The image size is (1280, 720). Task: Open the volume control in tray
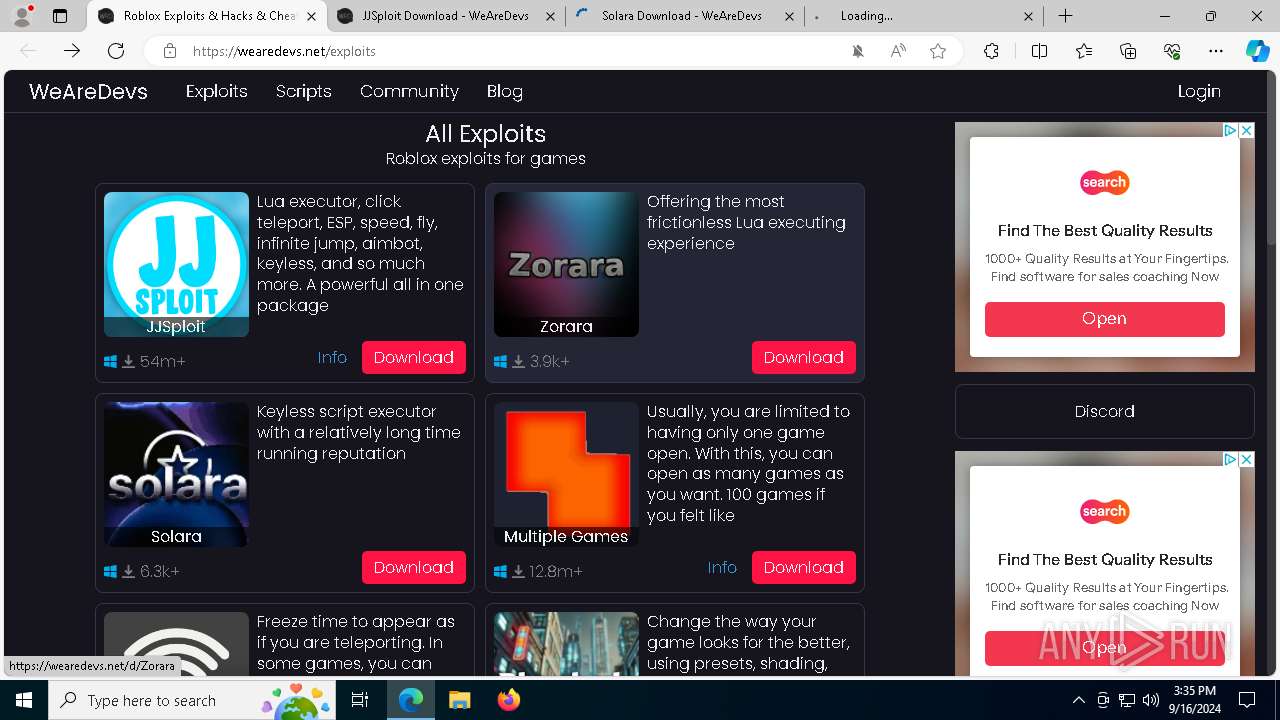tap(1151, 700)
